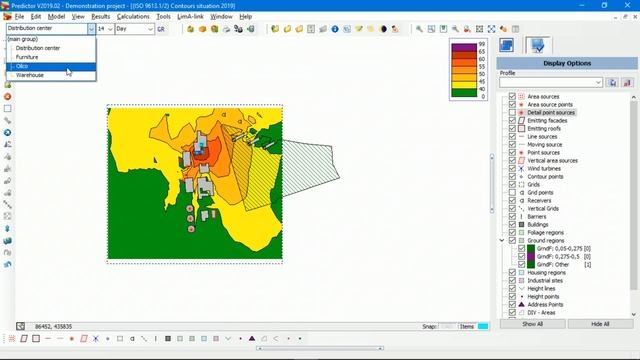Select the red point source tool in bottom toolbar

(x=72, y=338)
